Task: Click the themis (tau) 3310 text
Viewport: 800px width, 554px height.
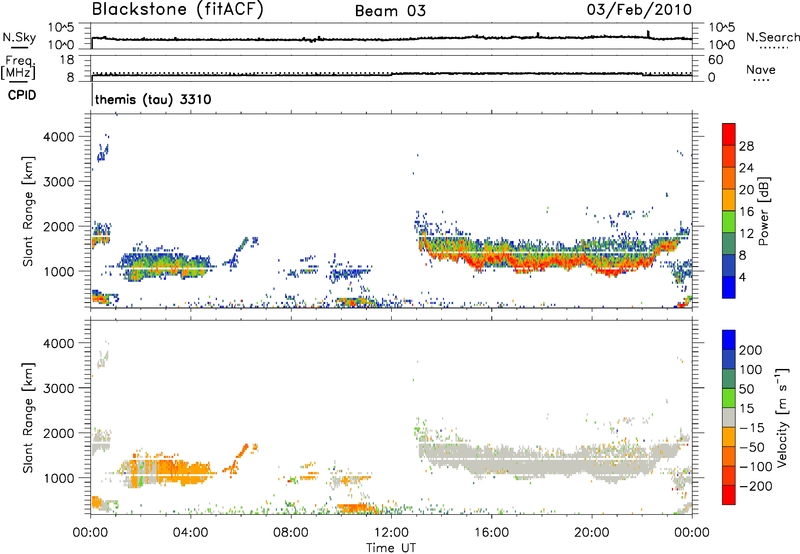Action: point(153,99)
